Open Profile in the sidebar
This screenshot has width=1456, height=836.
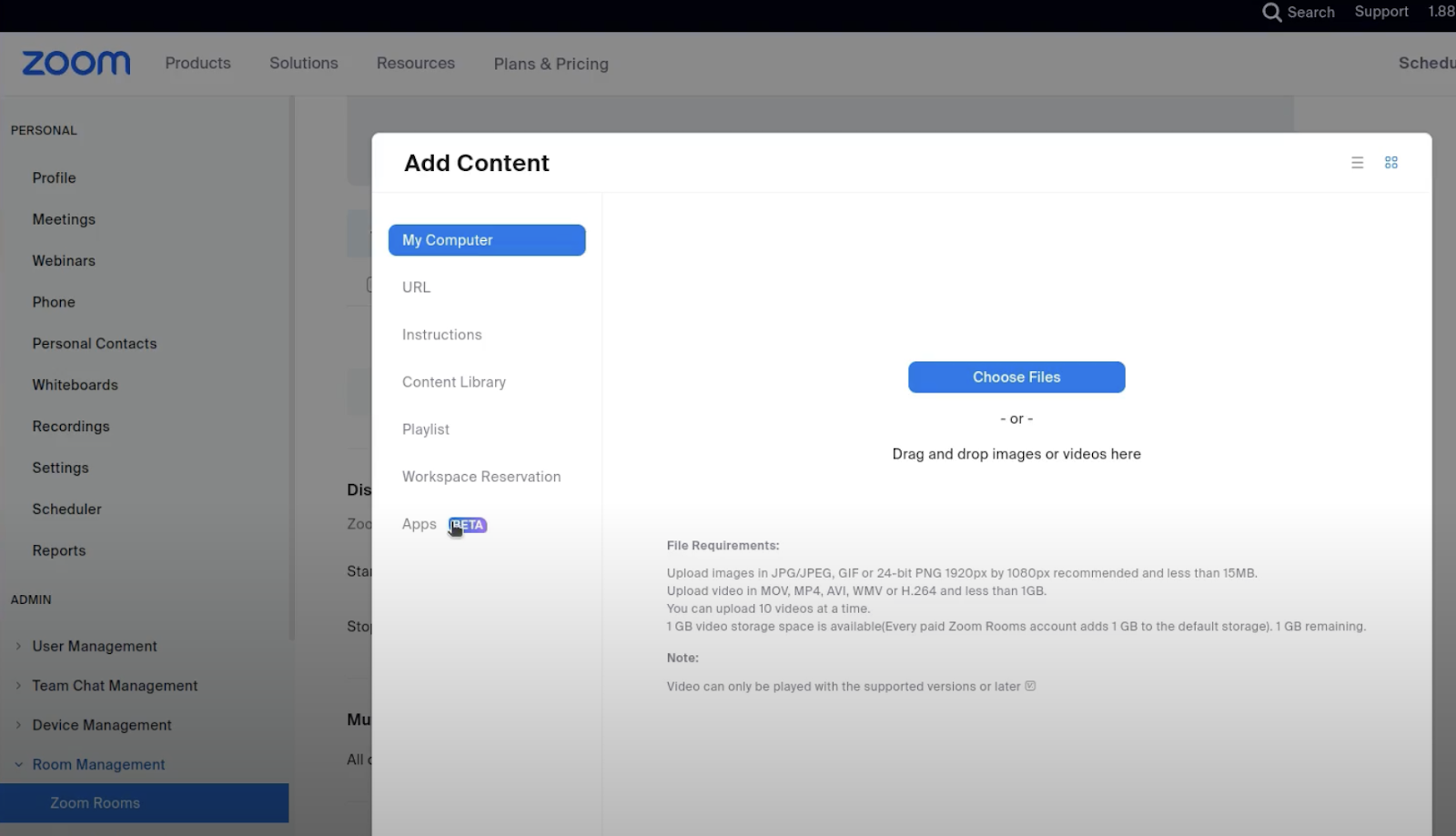(x=54, y=177)
